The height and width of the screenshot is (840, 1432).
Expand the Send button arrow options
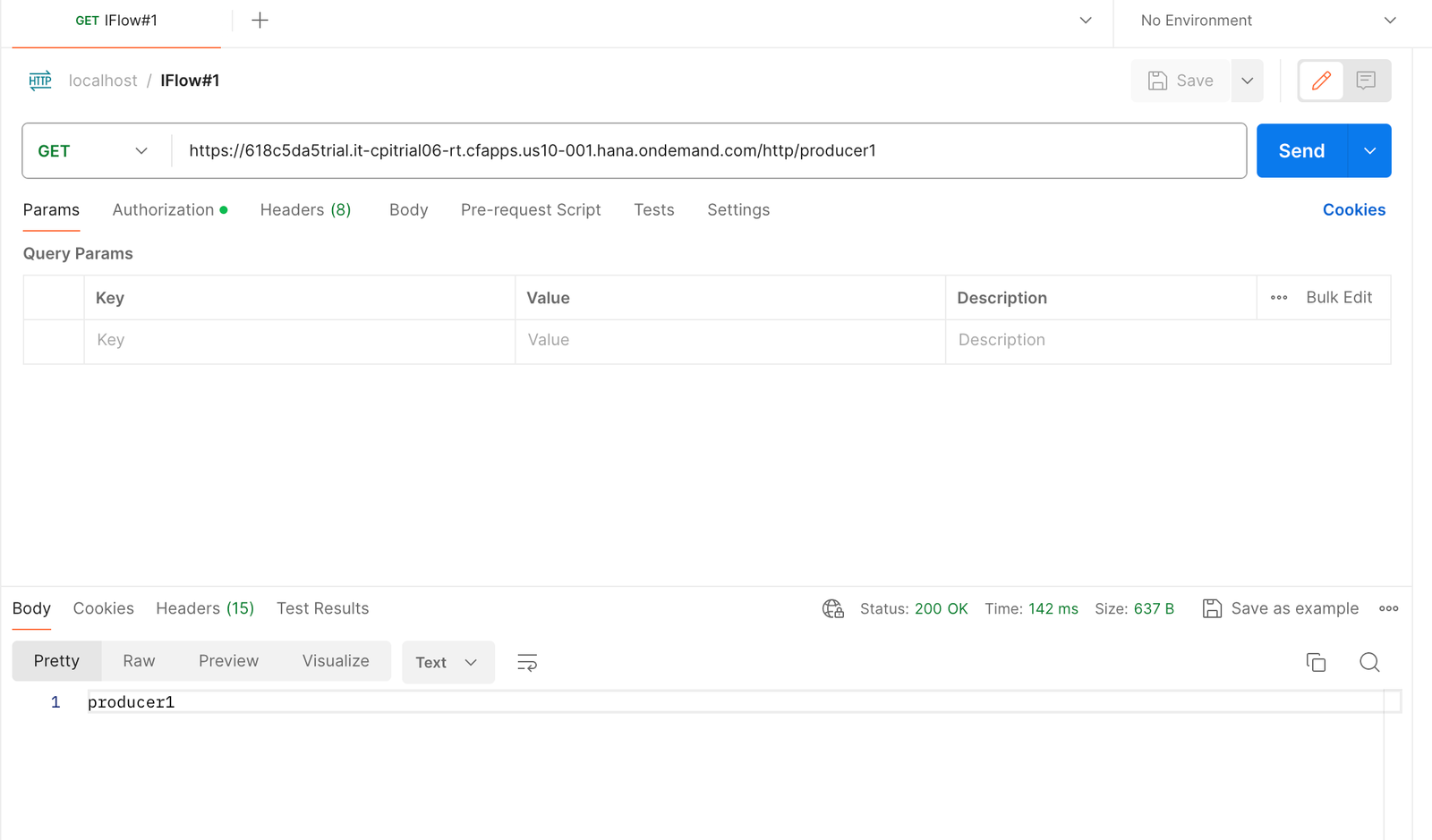point(1369,151)
